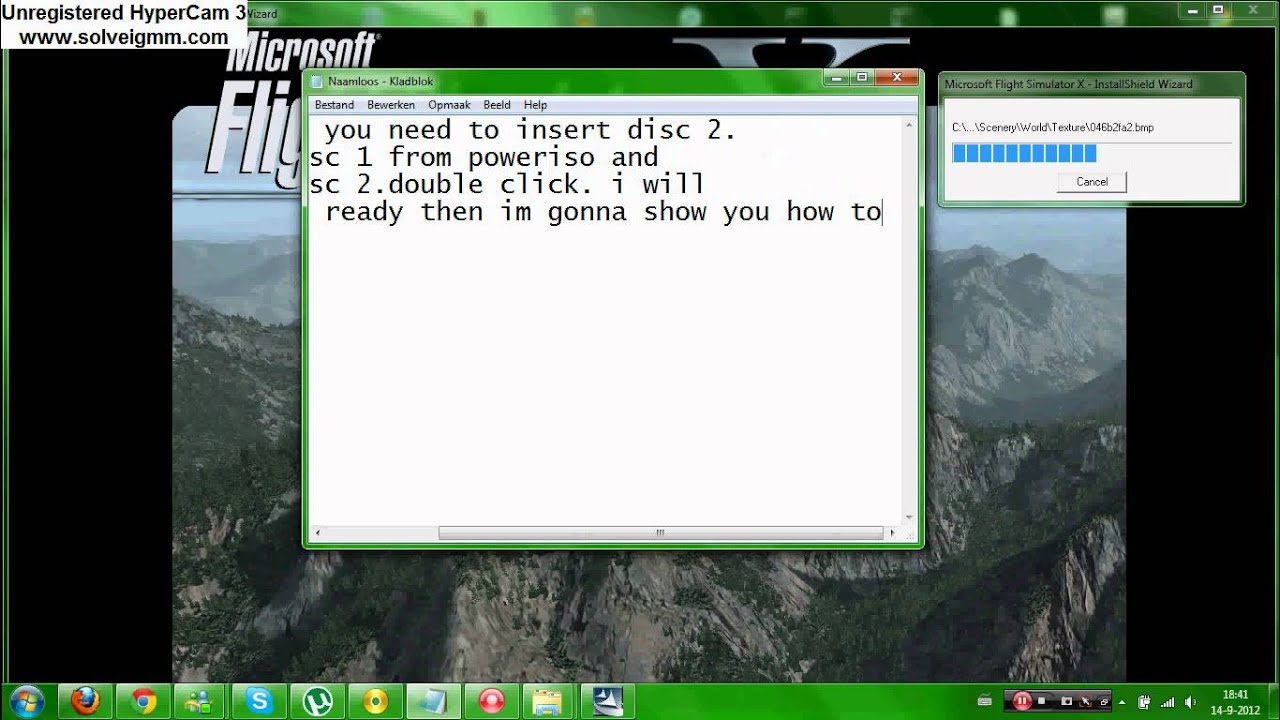
Task: Click the Show desktop strip
Action: click(1273, 701)
